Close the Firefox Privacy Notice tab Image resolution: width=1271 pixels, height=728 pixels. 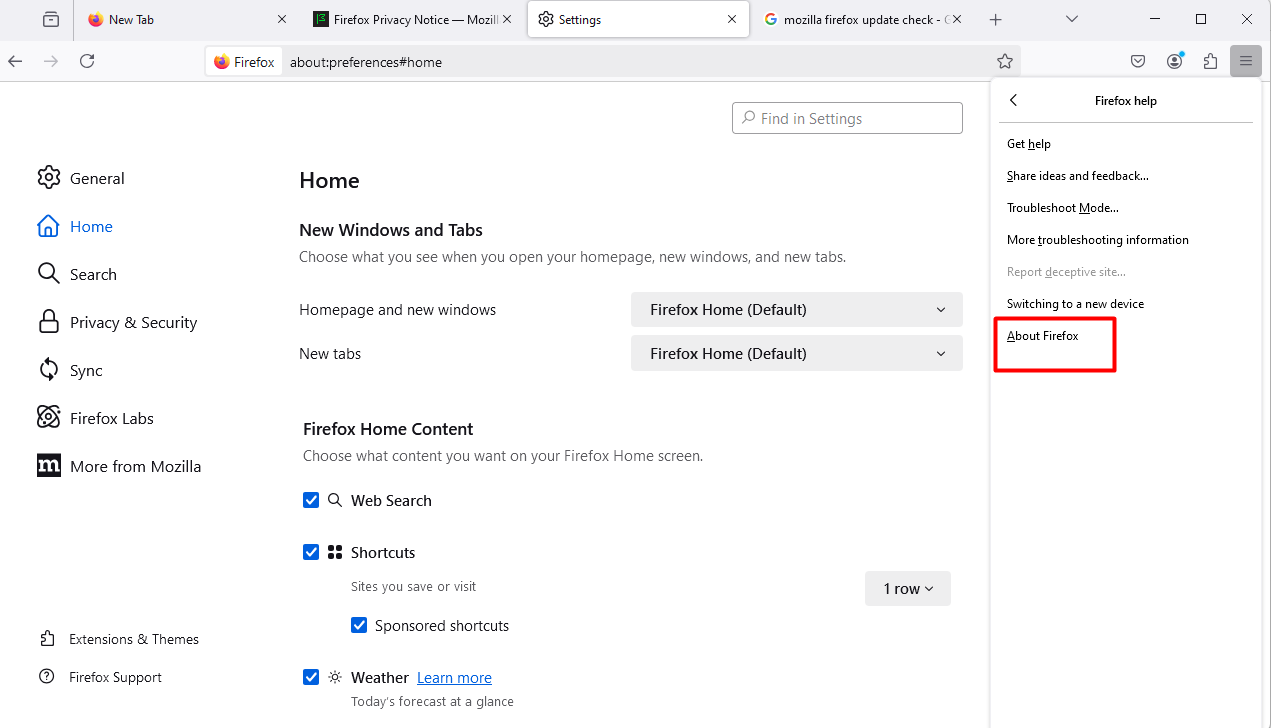pyautogui.click(x=507, y=19)
